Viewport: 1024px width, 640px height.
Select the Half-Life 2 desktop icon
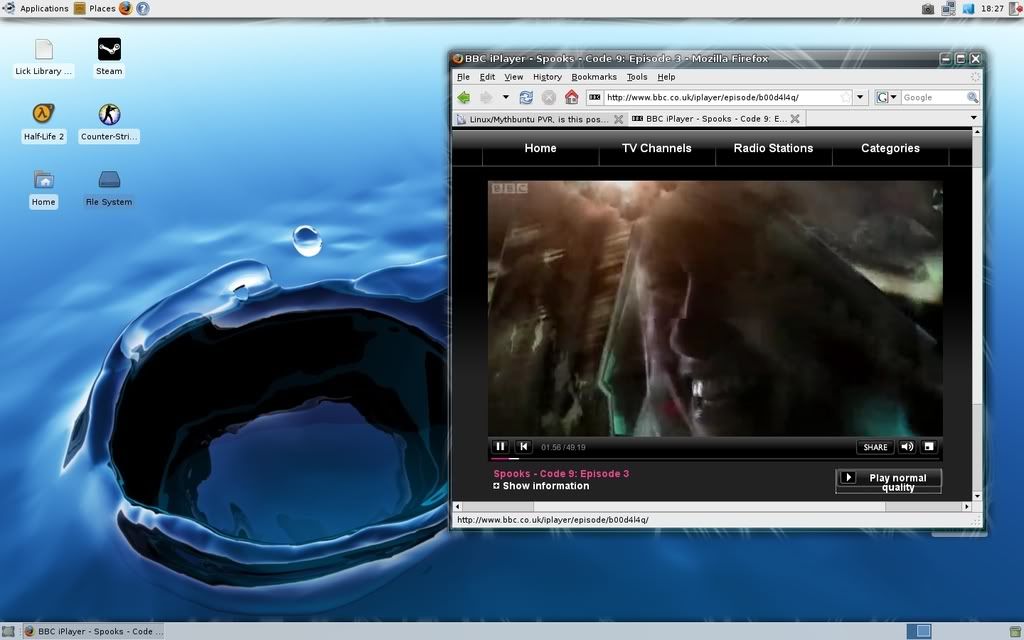(44, 123)
